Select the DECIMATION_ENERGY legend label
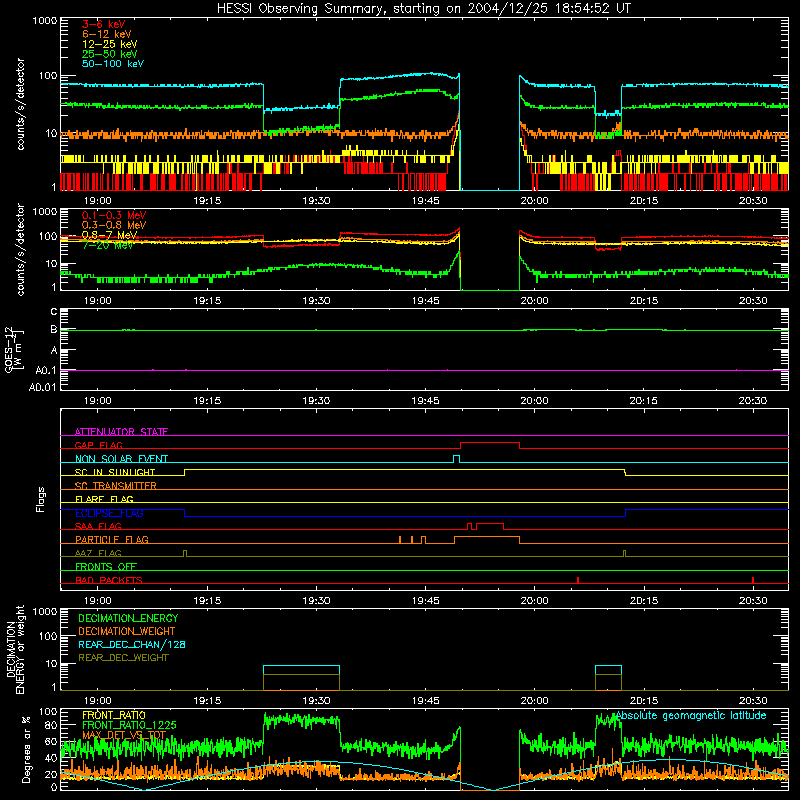The height and width of the screenshot is (800, 800). click(128, 618)
